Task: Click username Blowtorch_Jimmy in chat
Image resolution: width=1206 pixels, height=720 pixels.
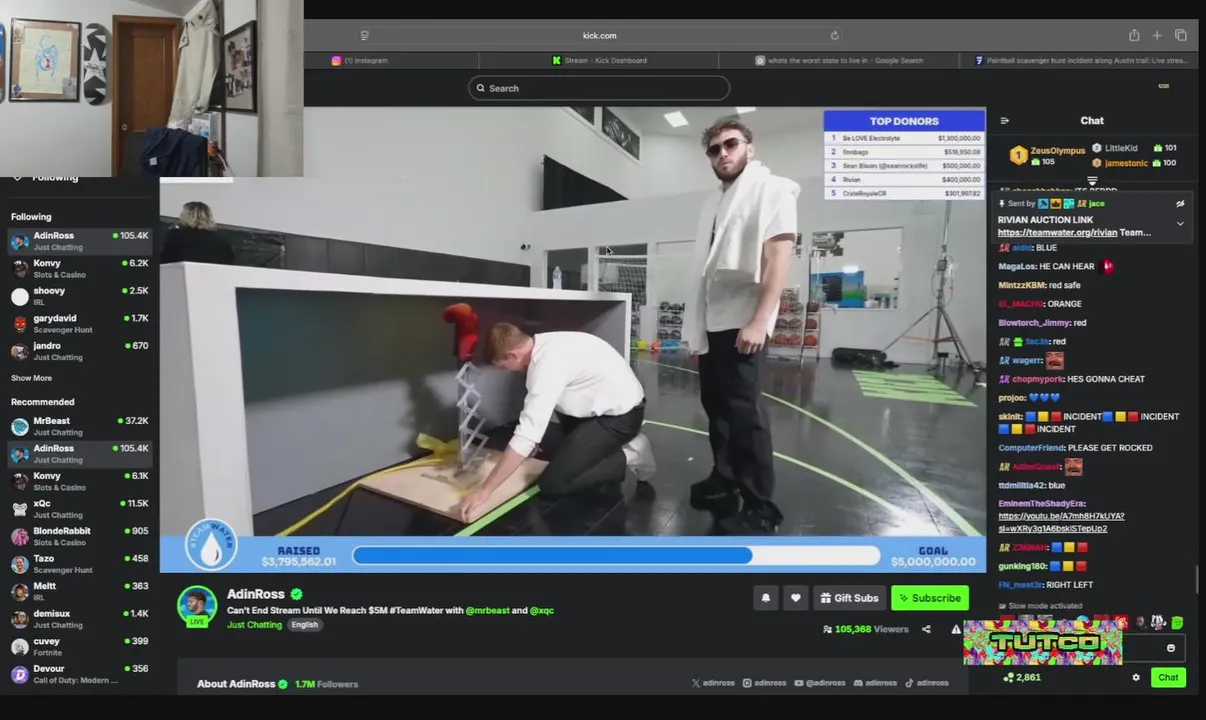Action: 1034,323
